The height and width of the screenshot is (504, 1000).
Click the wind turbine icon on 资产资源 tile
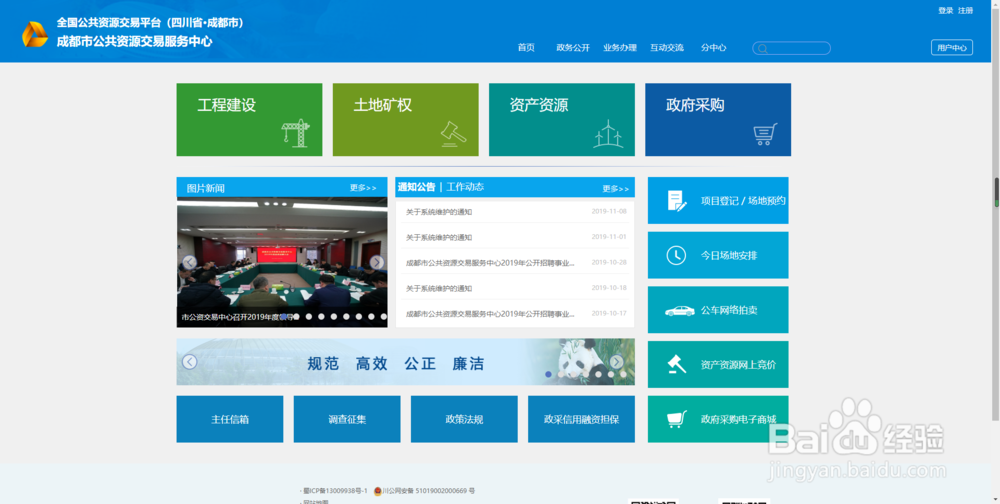tap(608, 133)
